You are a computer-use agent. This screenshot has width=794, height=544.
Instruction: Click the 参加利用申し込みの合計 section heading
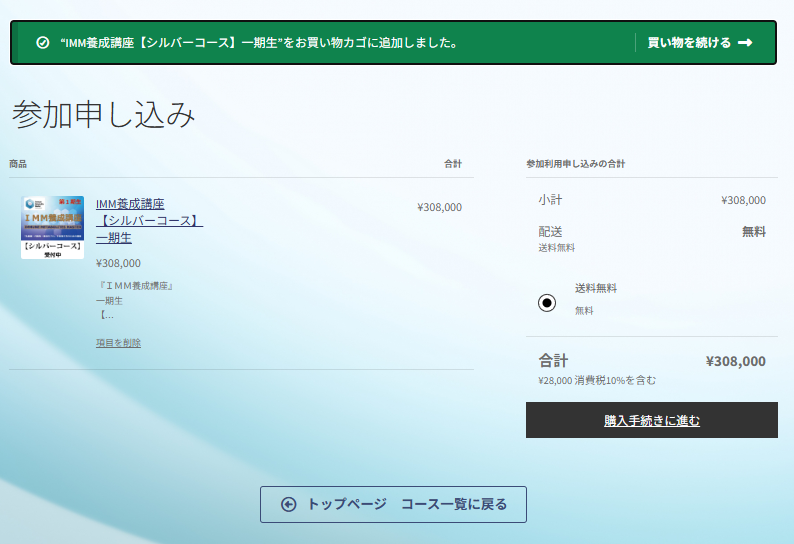[575, 164]
